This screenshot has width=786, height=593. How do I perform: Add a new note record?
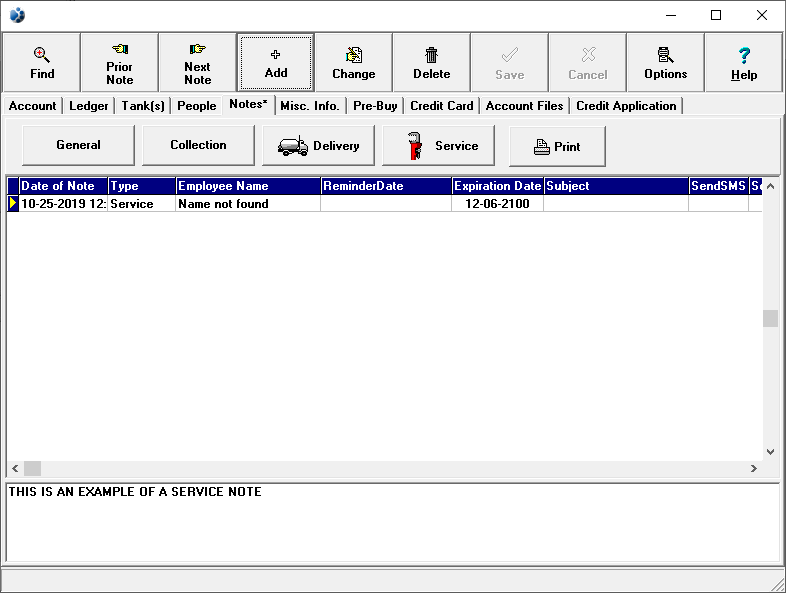point(275,63)
